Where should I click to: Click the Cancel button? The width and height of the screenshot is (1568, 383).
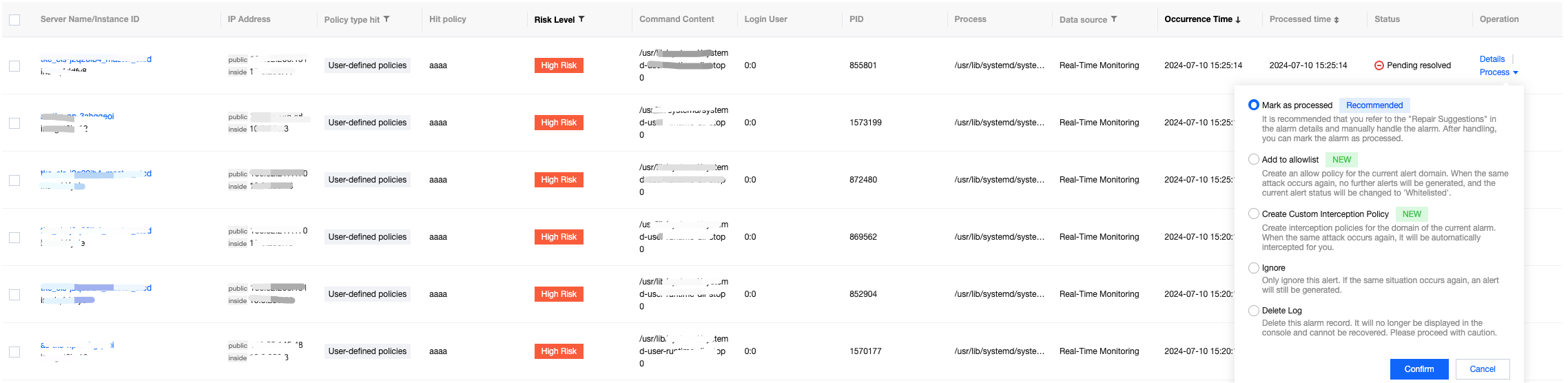coord(1482,369)
